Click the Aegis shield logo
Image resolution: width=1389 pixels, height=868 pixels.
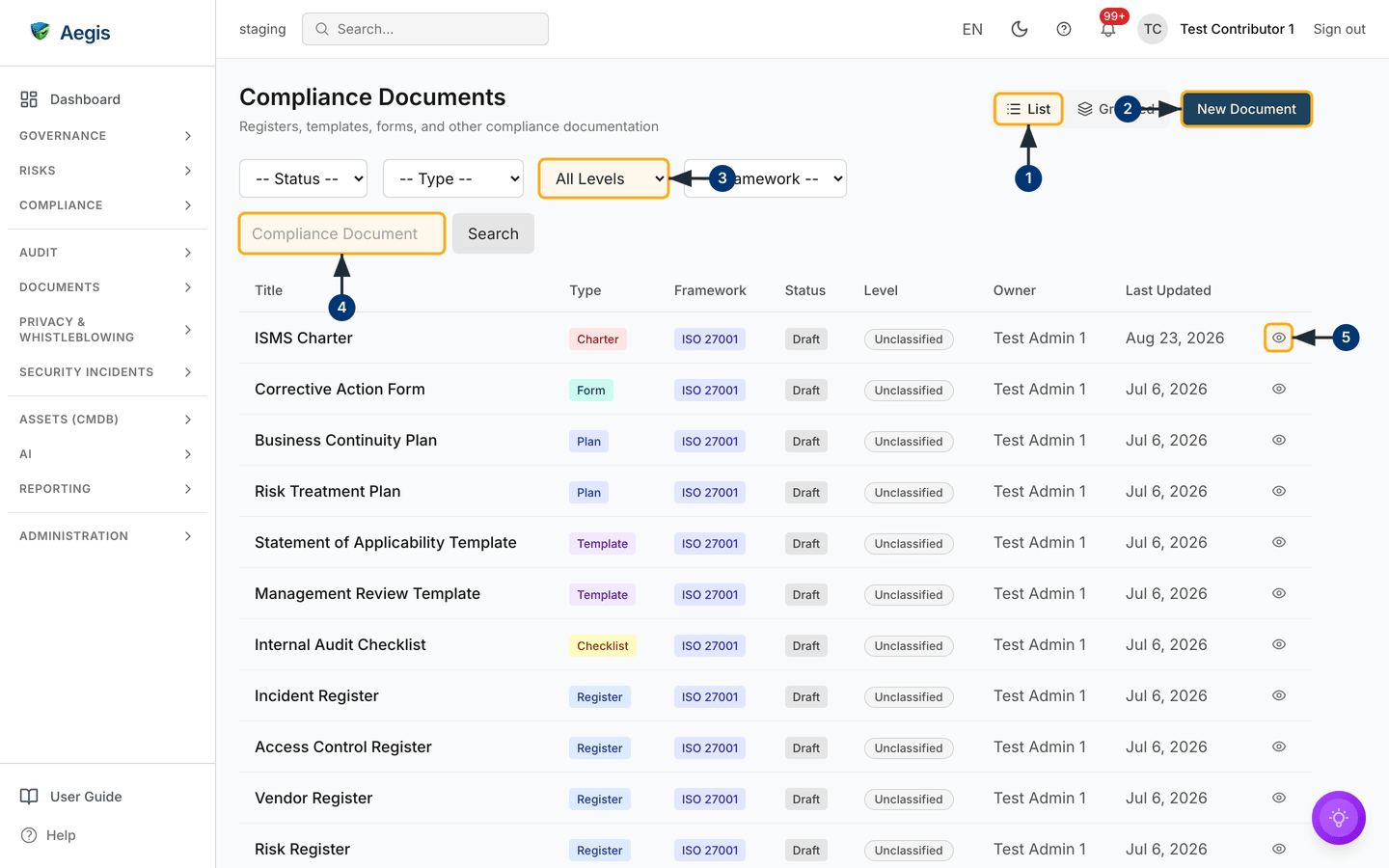[40, 32]
